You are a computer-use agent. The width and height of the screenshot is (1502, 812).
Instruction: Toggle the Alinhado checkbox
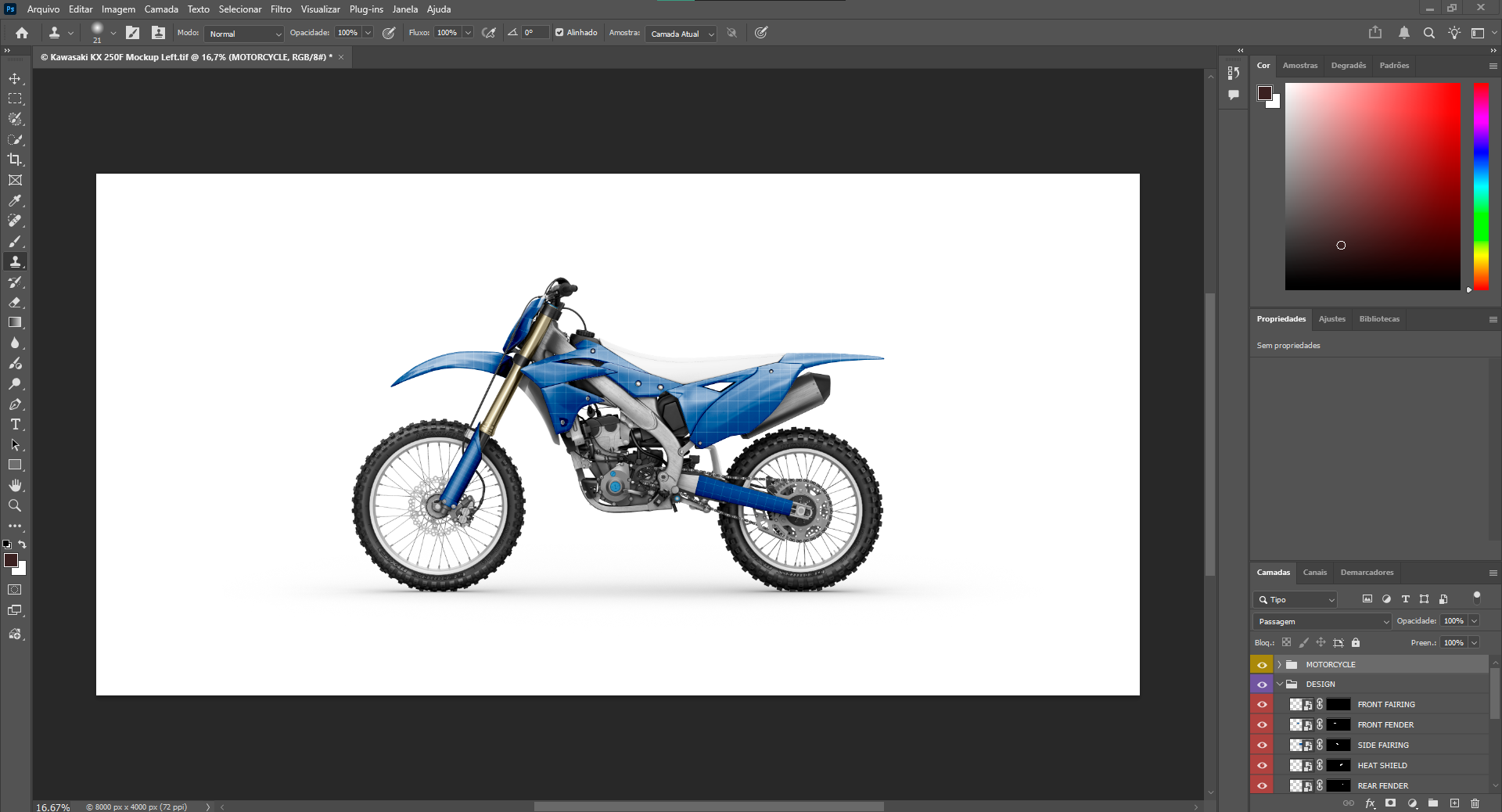tap(559, 33)
